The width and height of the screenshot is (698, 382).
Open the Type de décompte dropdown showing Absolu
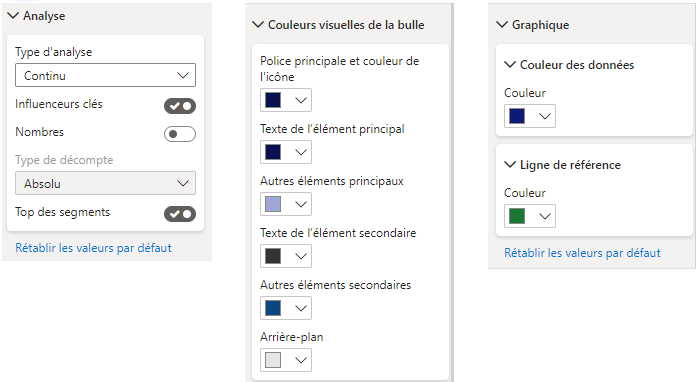tap(106, 183)
